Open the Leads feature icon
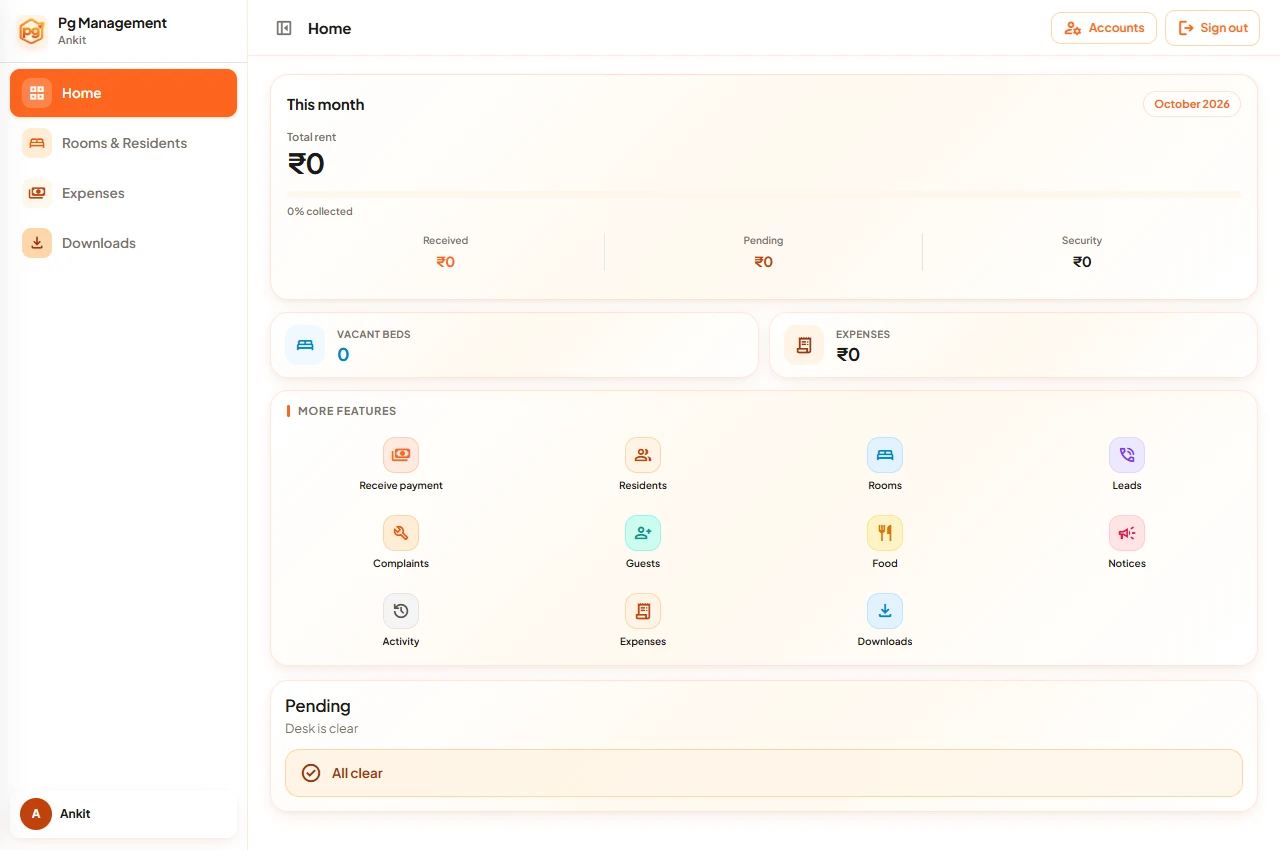Screen dimensions: 1280x850 point(1127,455)
